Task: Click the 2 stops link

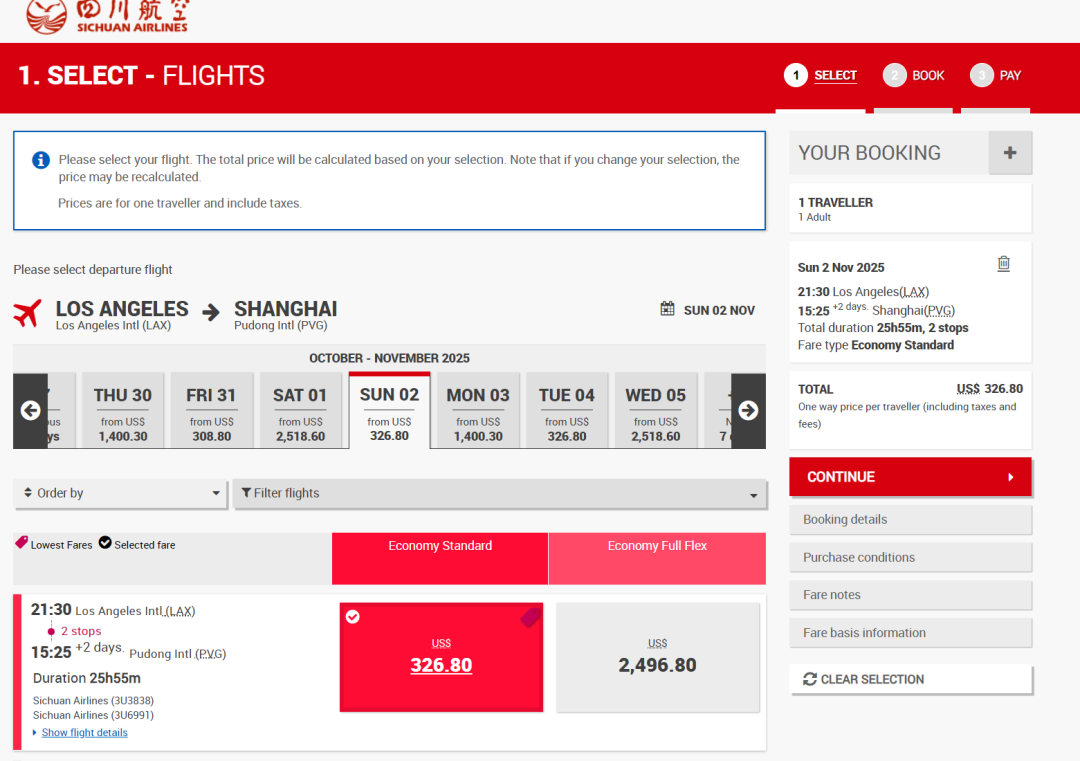Action: [81, 631]
